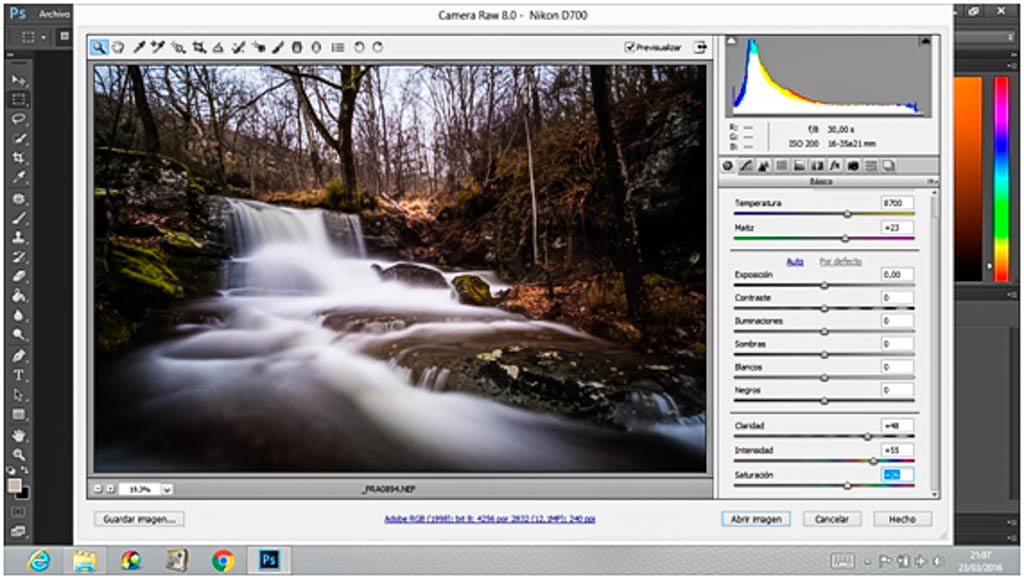
Task: Select the Zoom tool in Camera Raw toolbar
Action: coord(100,47)
